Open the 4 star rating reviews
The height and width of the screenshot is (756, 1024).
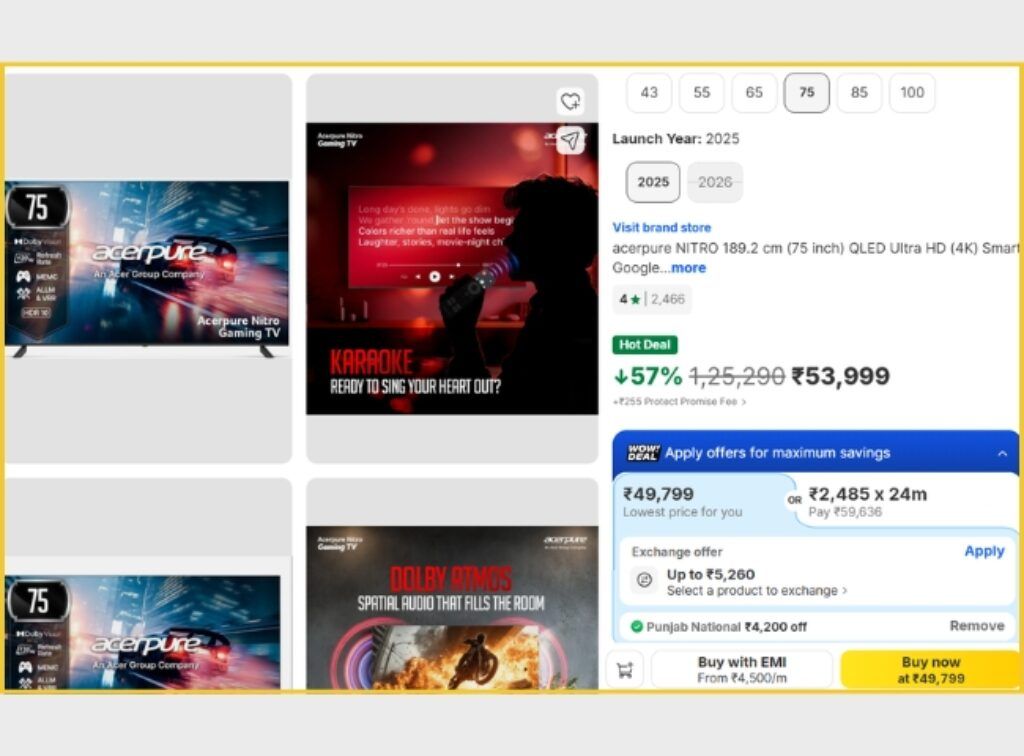click(652, 299)
